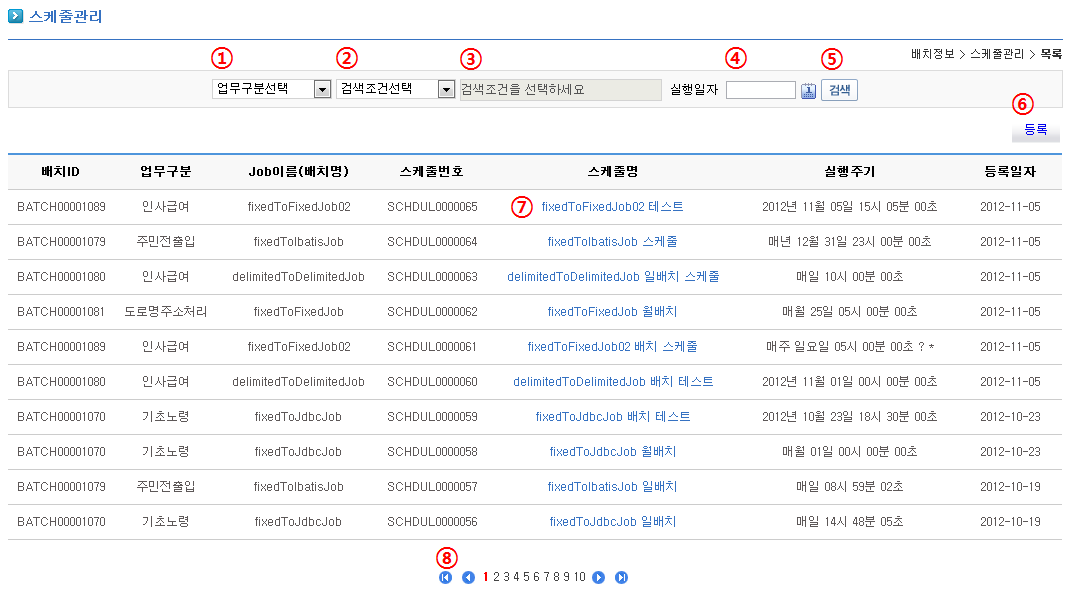The width and height of the screenshot is (1072, 601).
Task: Open the 업무구분선택 dropdown
Action: 271,89
